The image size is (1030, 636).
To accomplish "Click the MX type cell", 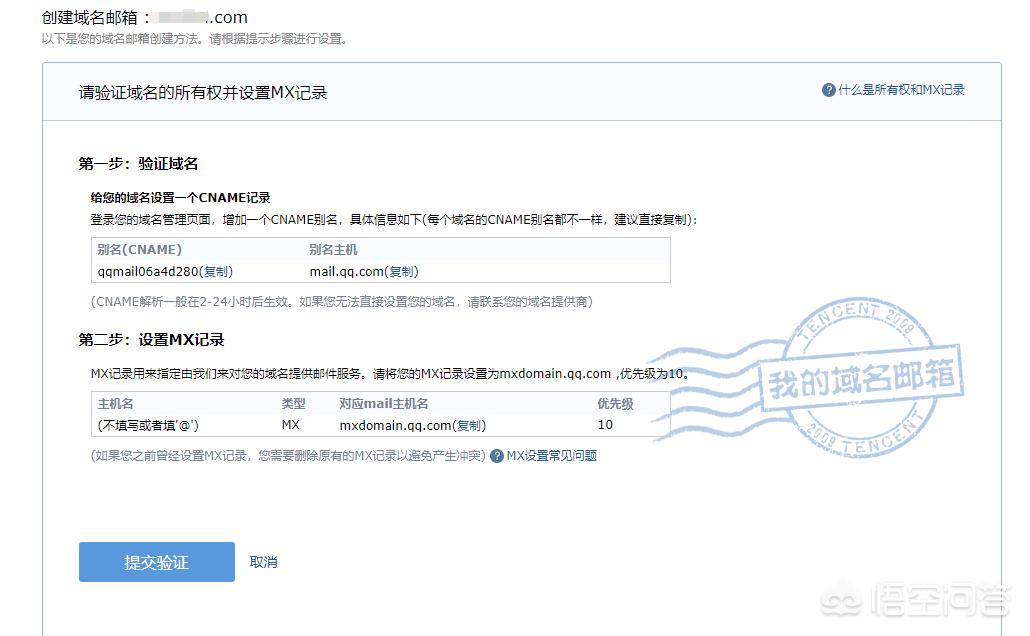I will point(291,425).
